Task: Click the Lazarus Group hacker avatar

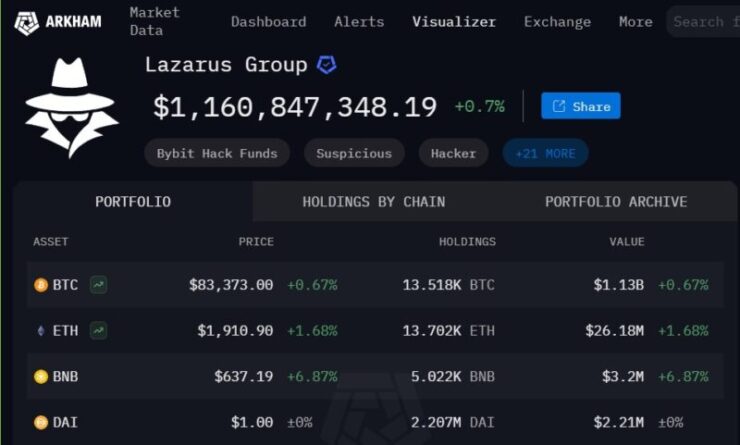Action: 71,108
